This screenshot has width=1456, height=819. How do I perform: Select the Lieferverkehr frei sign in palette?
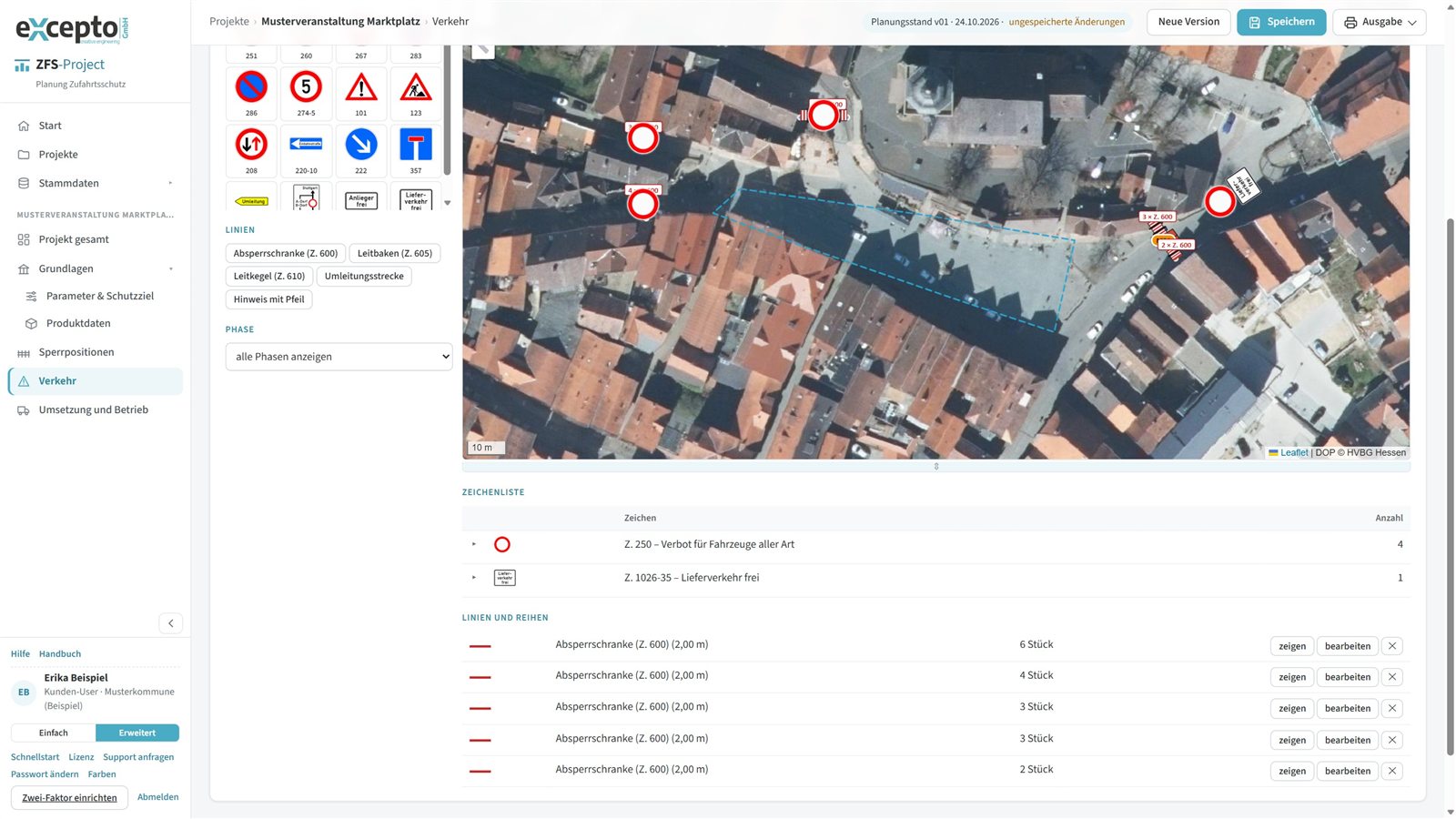(x=416, y=197)
